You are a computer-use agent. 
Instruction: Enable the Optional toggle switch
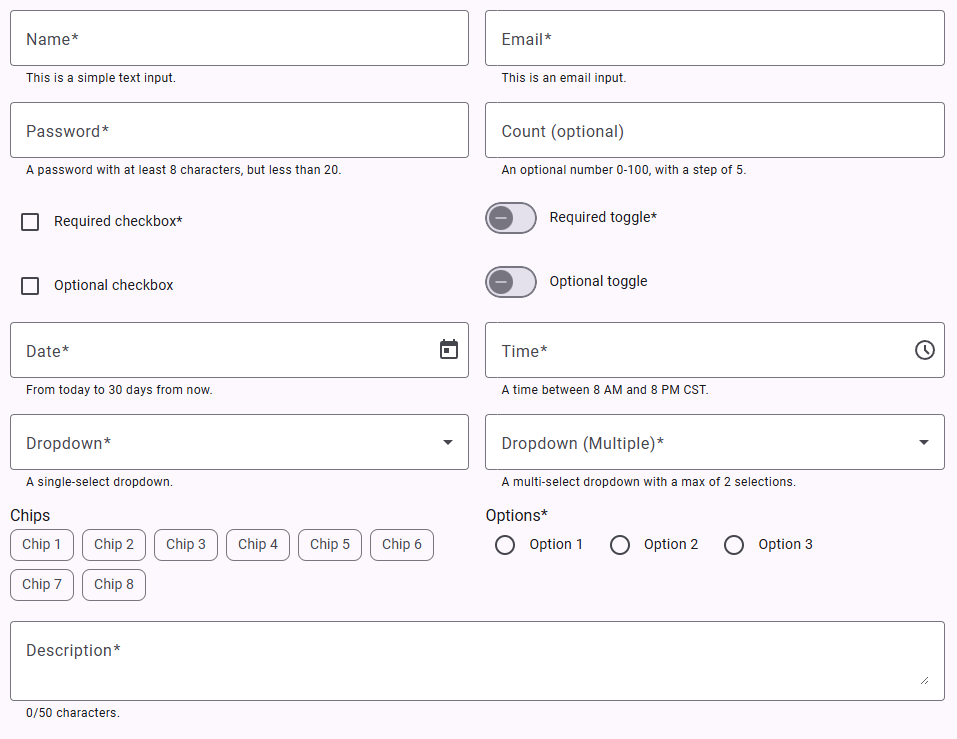coord(511,282)
